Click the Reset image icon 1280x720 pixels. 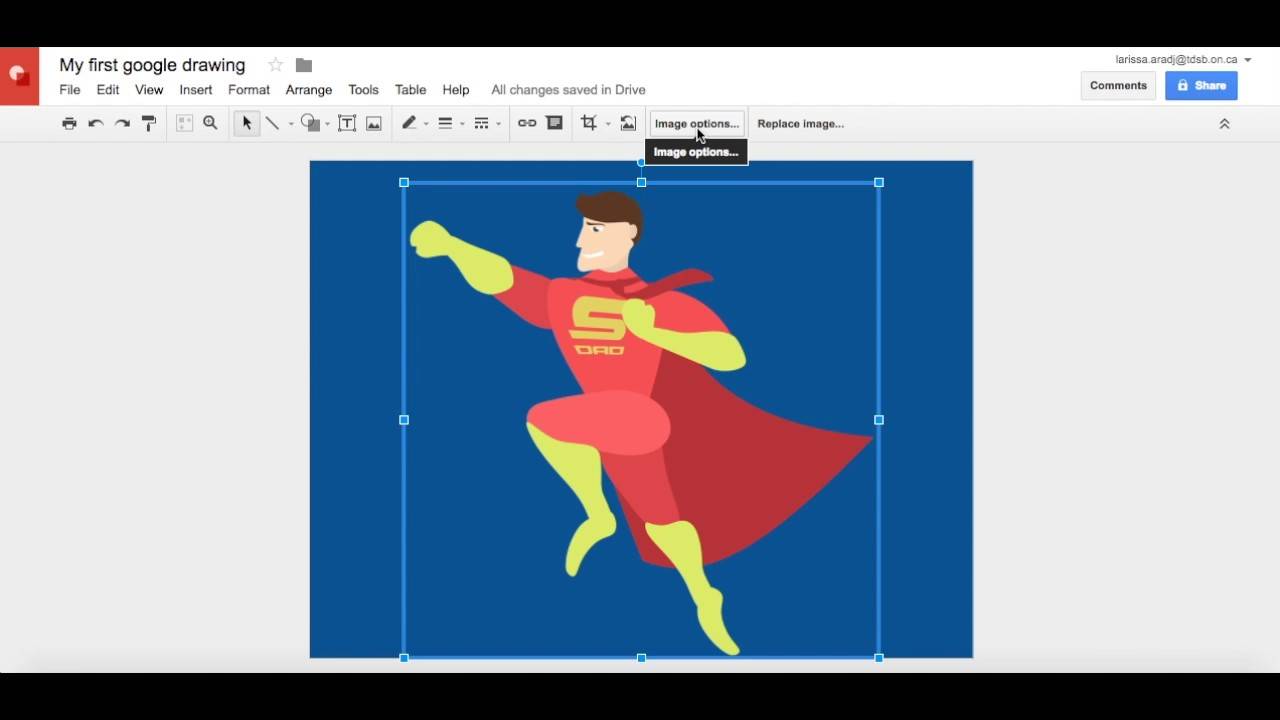(628, 124)
